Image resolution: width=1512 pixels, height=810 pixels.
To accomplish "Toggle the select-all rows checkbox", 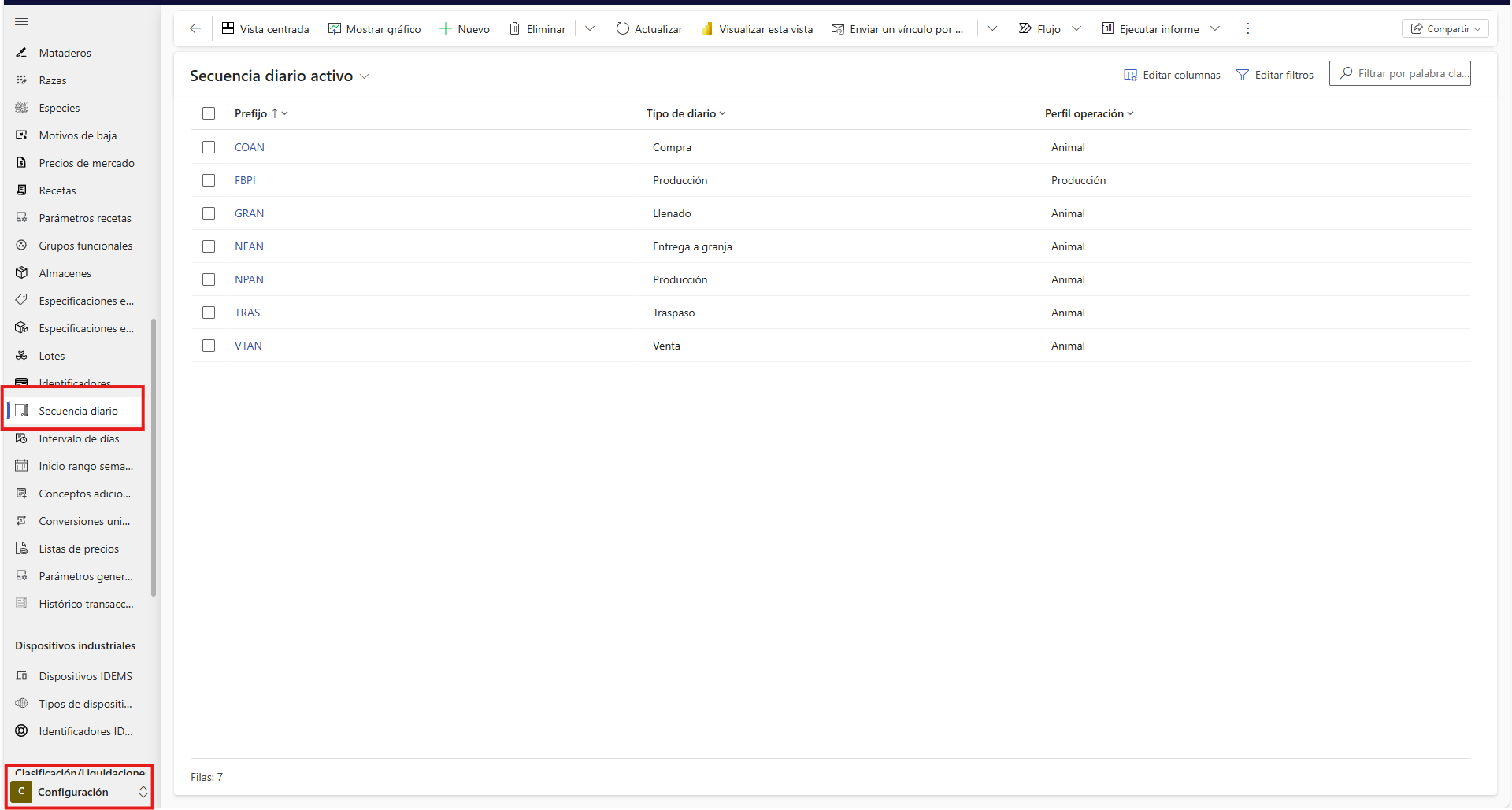I will (209, 113).
